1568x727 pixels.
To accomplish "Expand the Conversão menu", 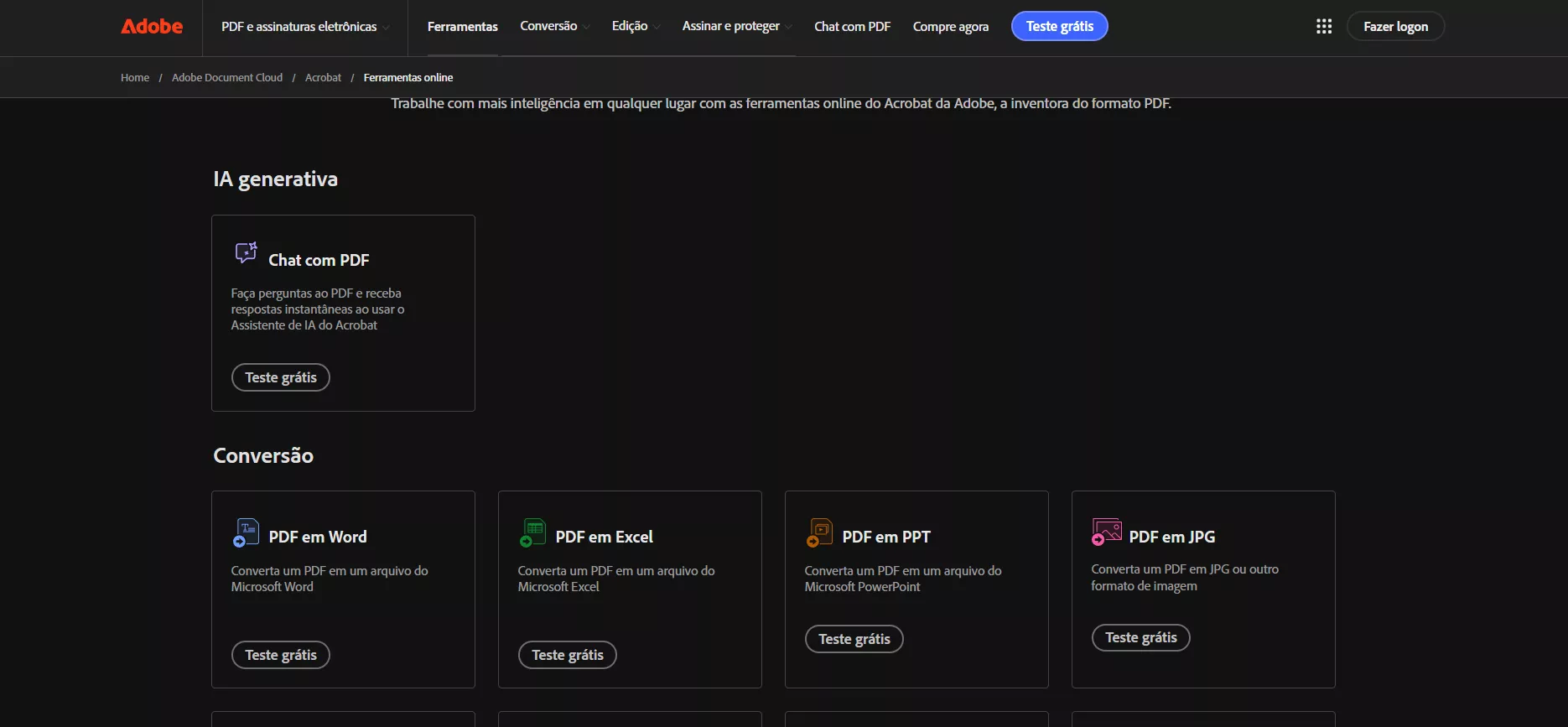I will [554, 26].
